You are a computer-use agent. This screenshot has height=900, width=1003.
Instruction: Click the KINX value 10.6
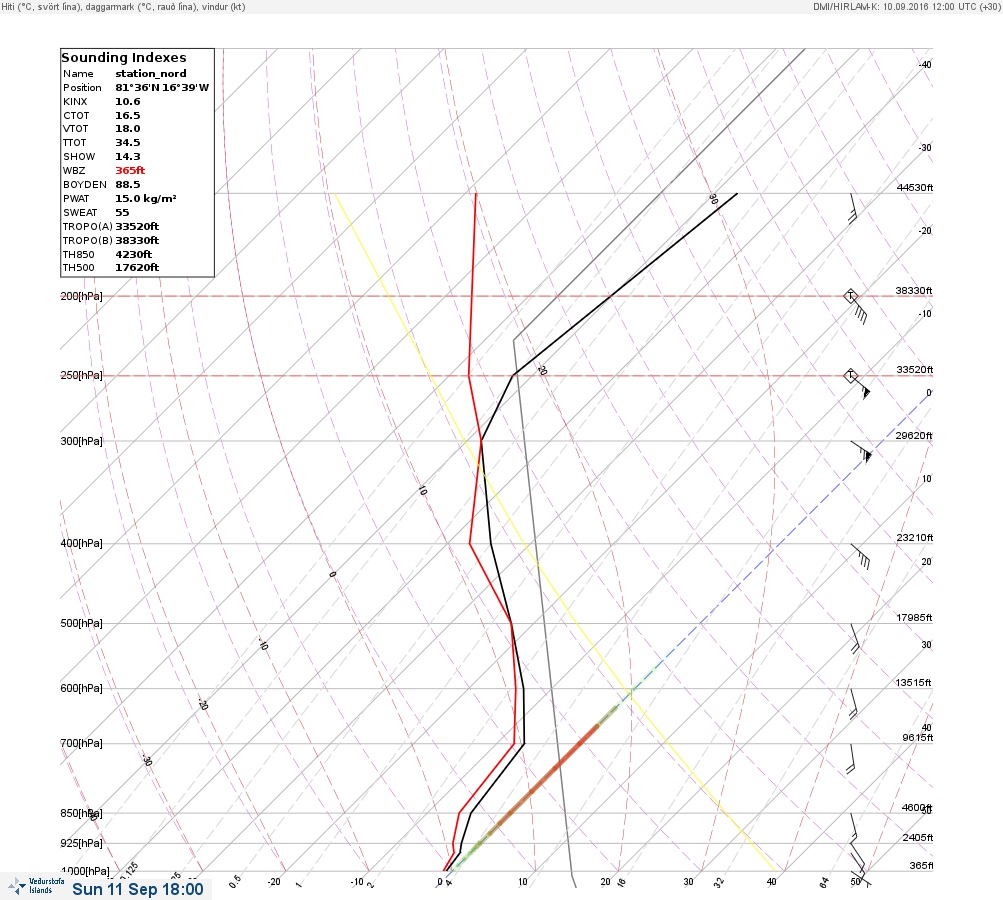pos(127,102)
